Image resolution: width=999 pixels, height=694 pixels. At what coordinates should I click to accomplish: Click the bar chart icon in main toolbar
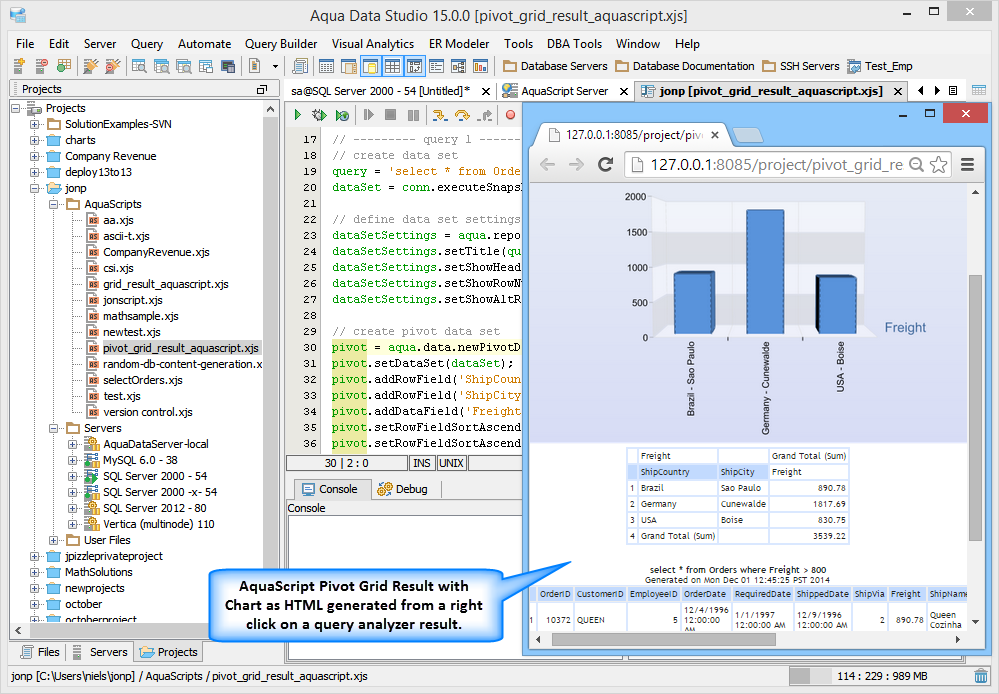480,66
